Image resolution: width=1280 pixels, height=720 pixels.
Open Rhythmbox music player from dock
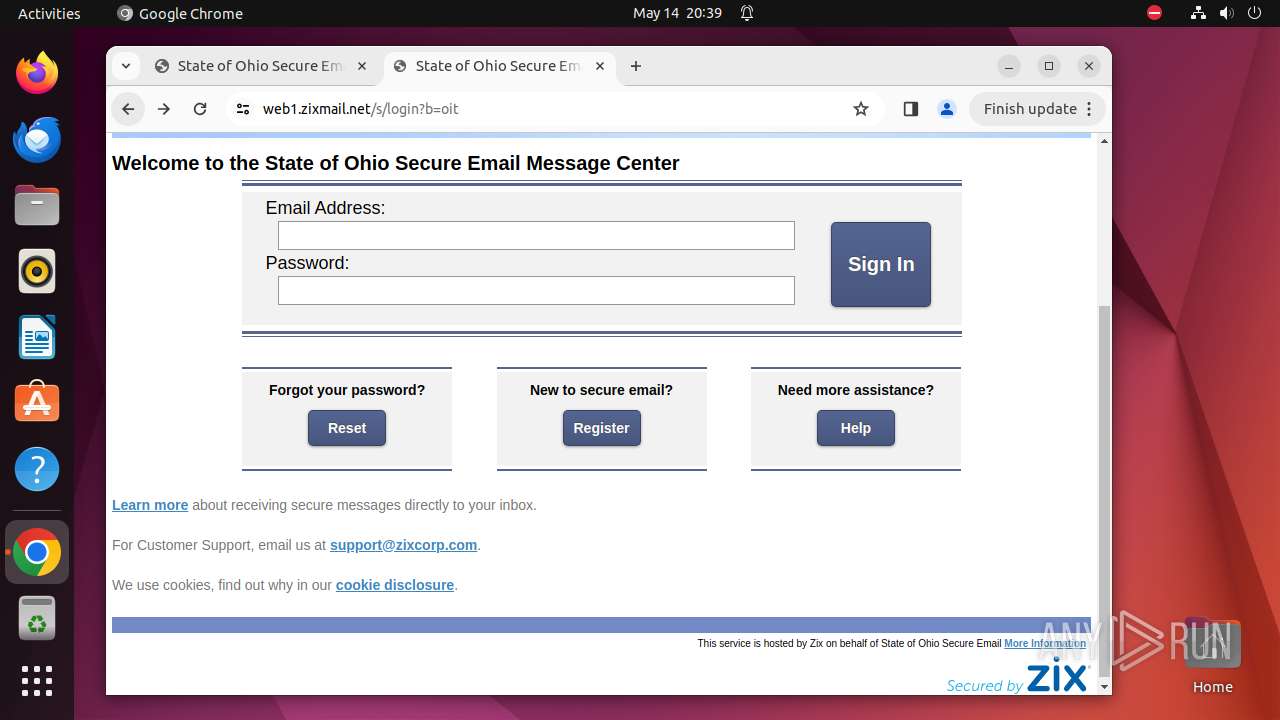click(x=37, y=271)
